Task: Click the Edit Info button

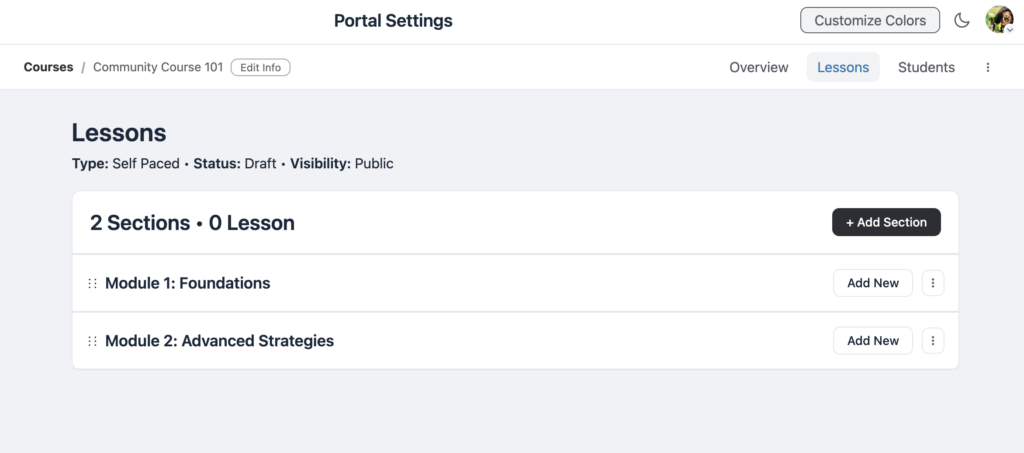Action: pos(260,68)
